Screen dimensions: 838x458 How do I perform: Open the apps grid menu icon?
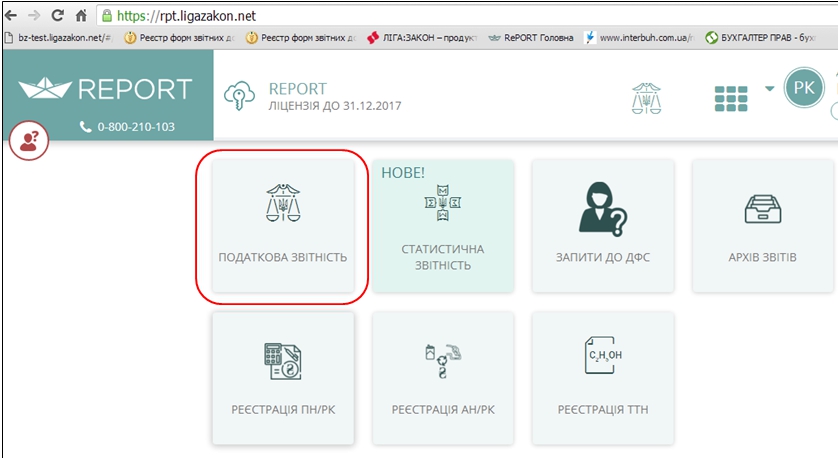pos(731,99)
